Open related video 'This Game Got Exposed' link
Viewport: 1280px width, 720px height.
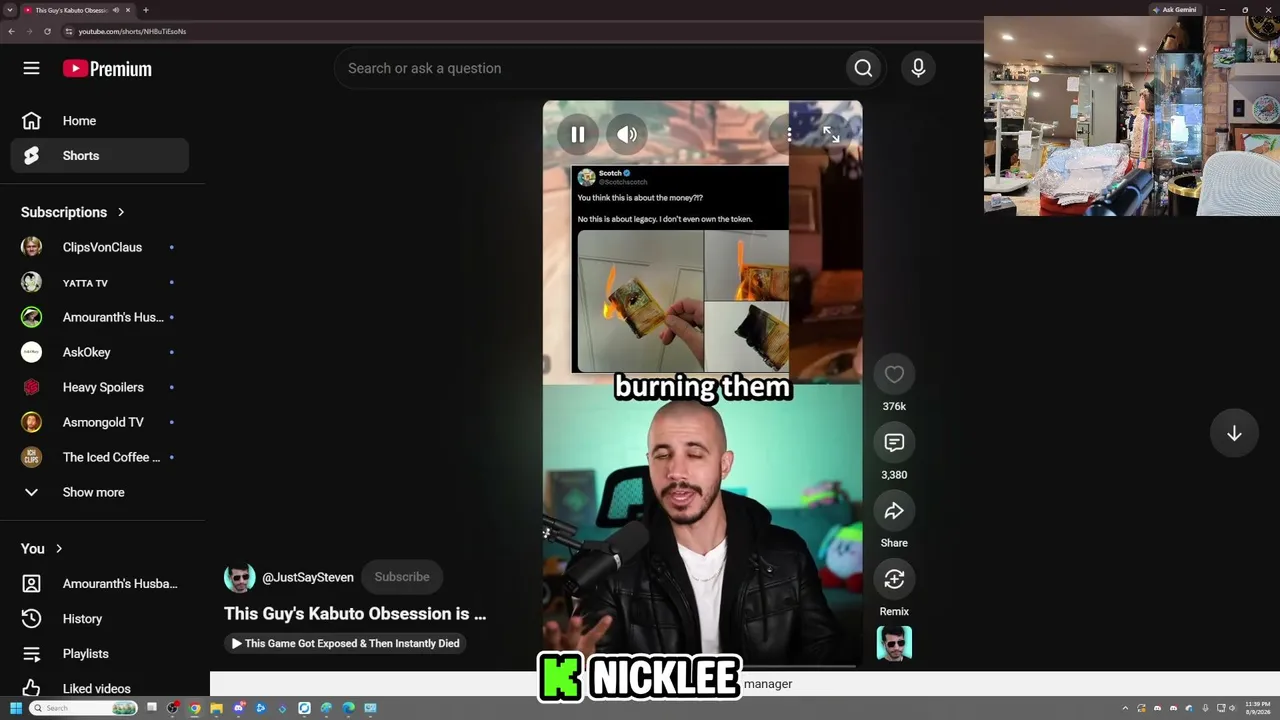point(345,643)
